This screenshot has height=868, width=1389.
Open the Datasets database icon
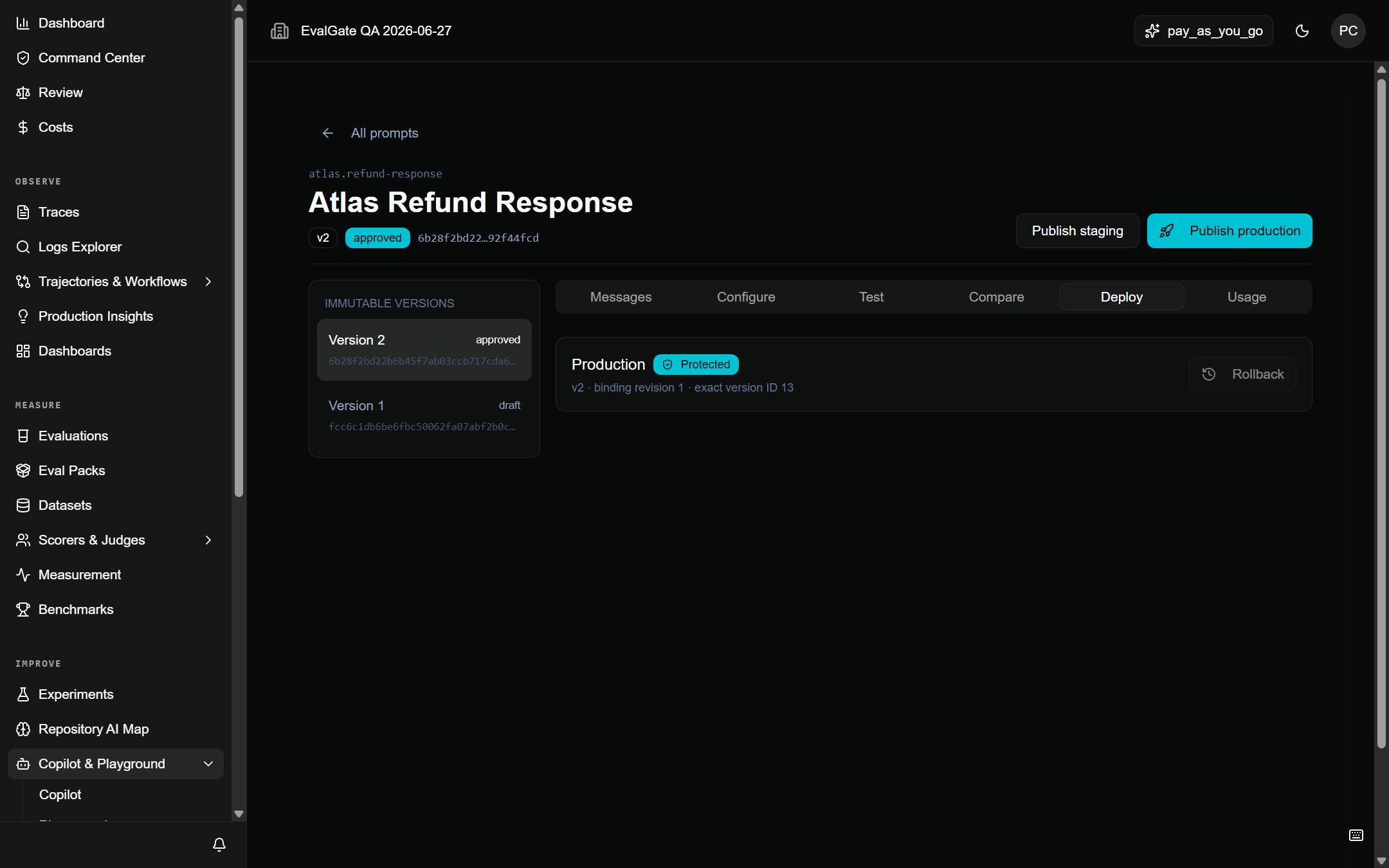[x=23, y=505]
